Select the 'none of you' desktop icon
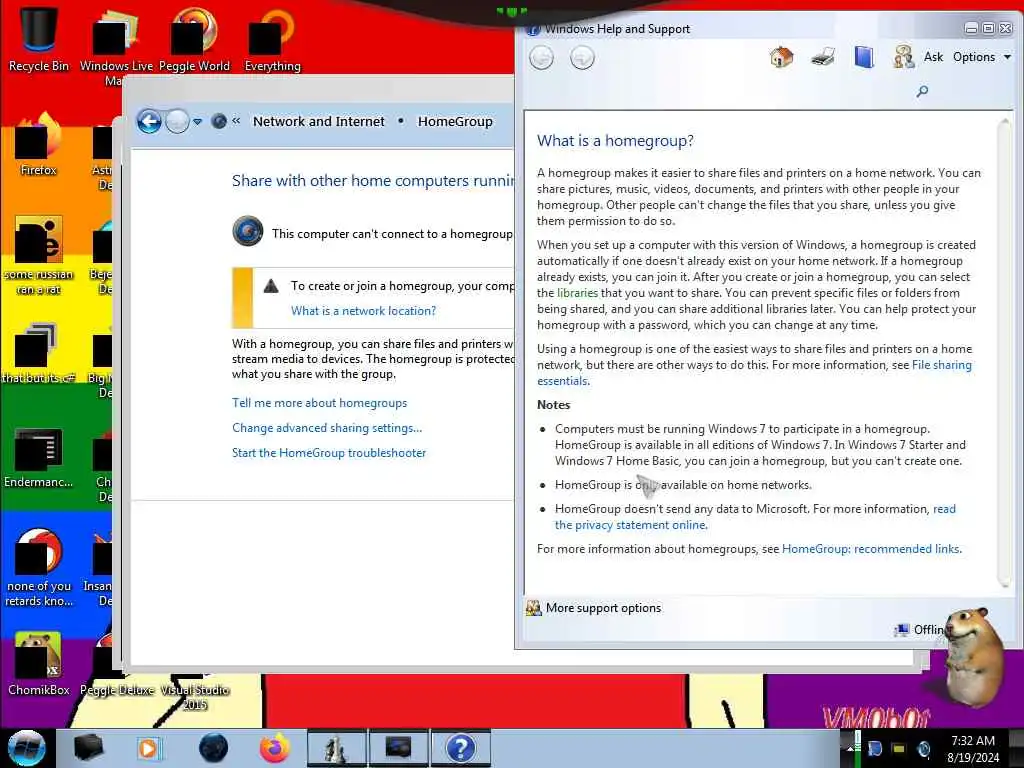The image size is (1024, 768). click(x=39, y=567)
